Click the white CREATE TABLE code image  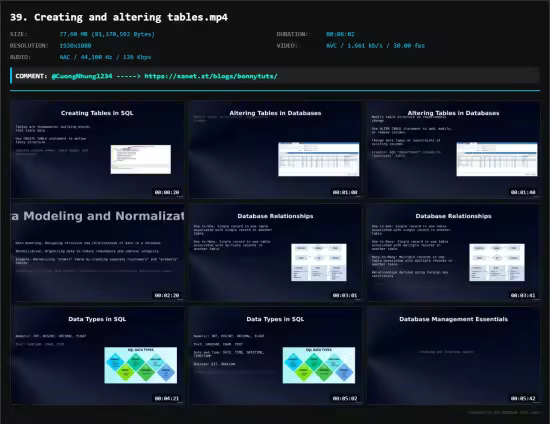pyautogui.click(x=141, y=159)
